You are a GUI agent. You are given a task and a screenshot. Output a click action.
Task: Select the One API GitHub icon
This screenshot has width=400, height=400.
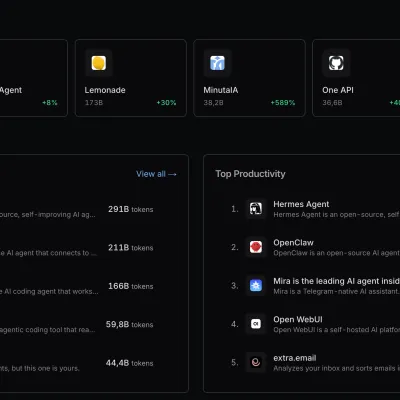(x=336, y=63)
